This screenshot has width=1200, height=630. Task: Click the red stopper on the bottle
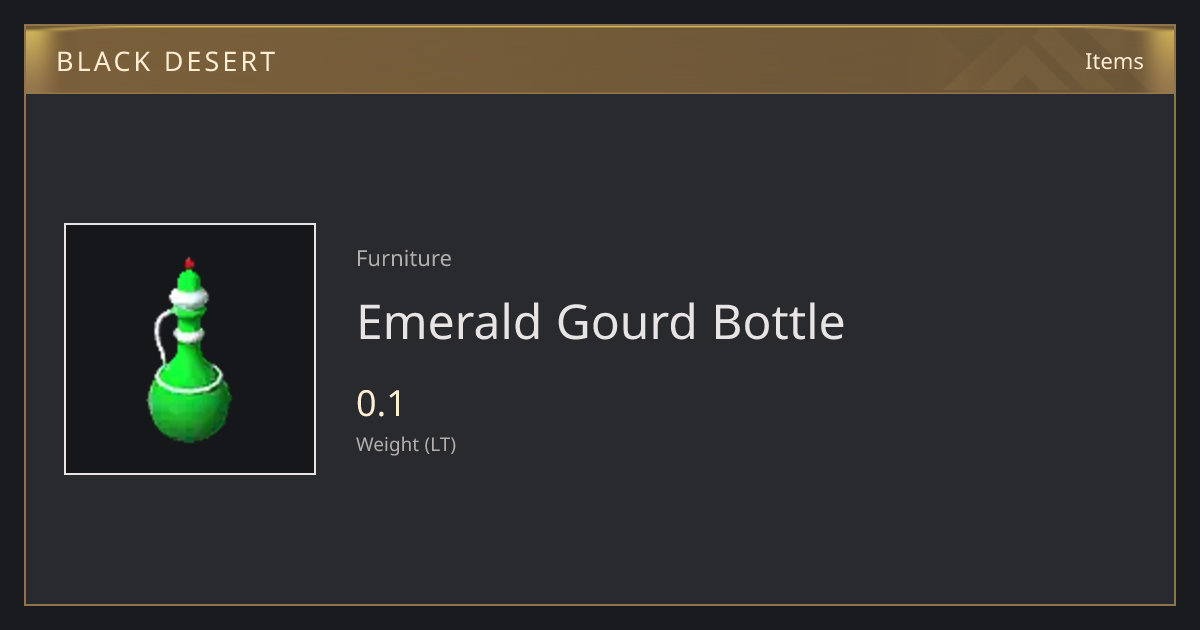coord(189,262)
